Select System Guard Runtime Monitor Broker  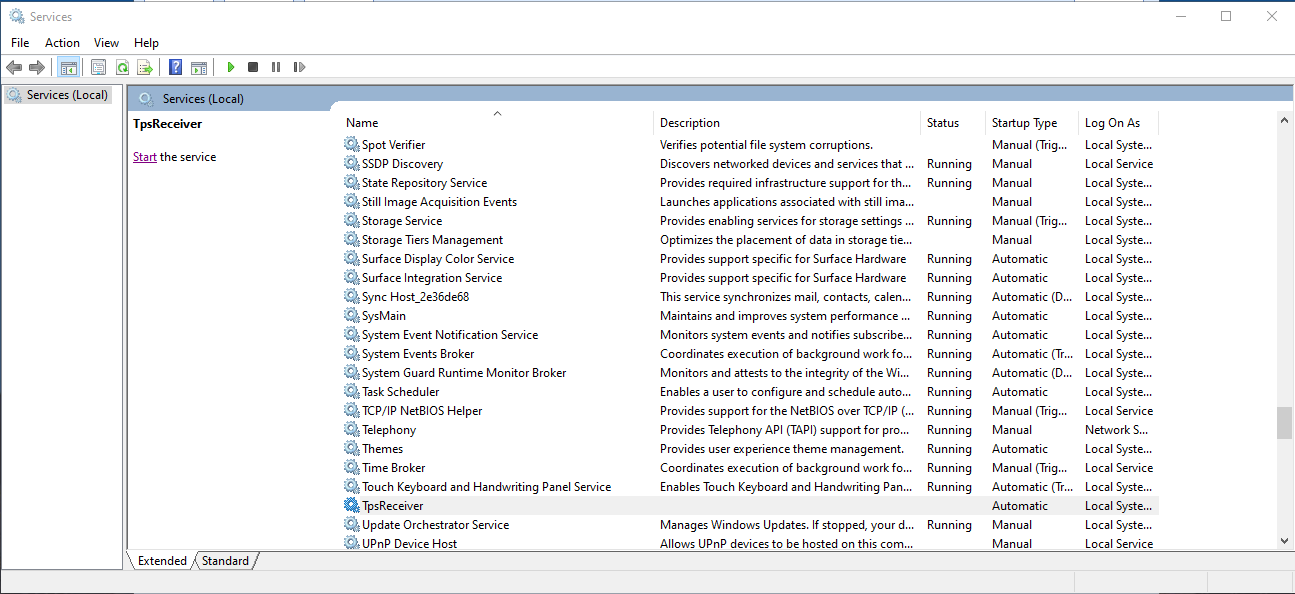point(750,373)
